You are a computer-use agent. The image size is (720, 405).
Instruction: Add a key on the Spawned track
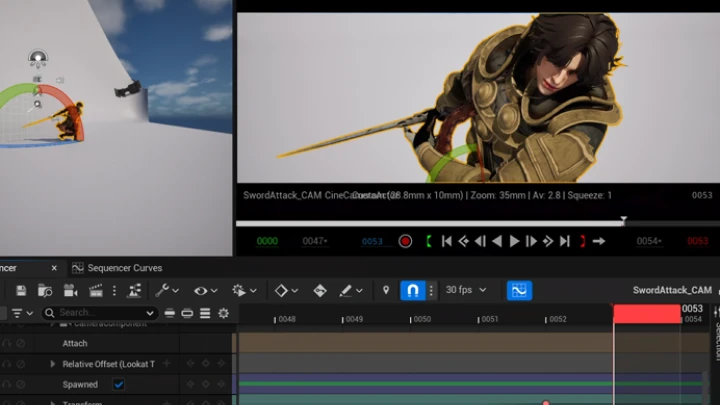pyautogui.click(x=206, y=384)
